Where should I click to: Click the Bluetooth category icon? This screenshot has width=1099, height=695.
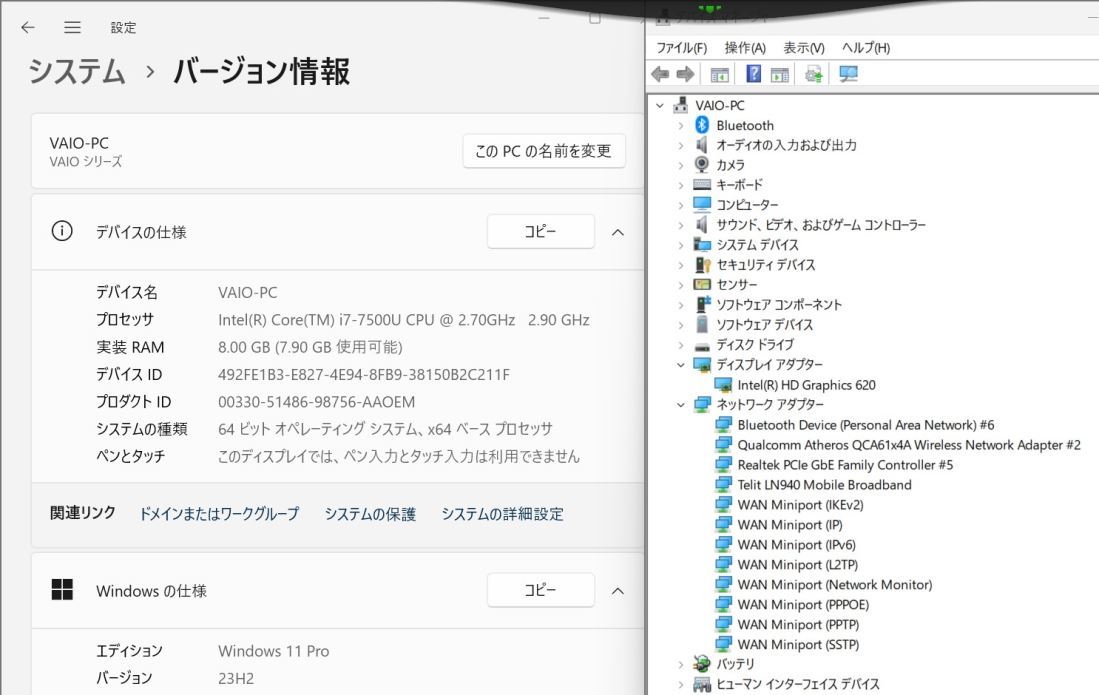pos(702,125)
